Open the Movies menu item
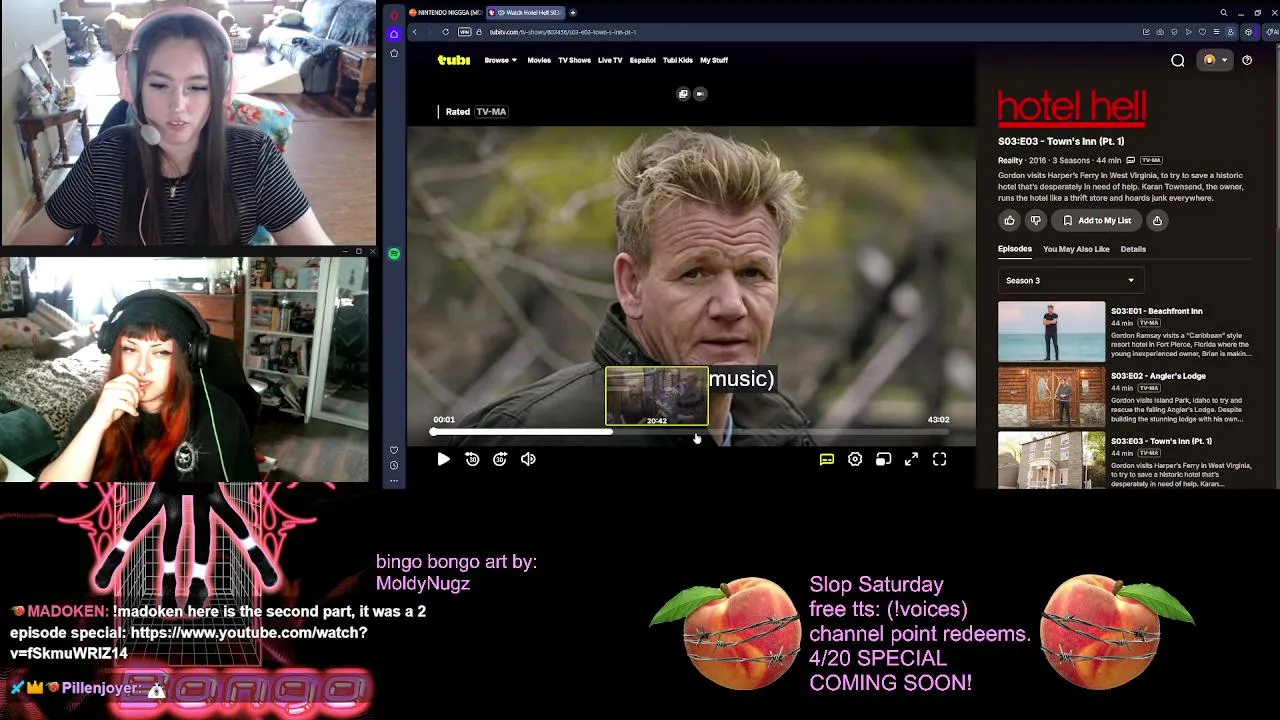Screen dimensions: 1280x720 point(539,60)
